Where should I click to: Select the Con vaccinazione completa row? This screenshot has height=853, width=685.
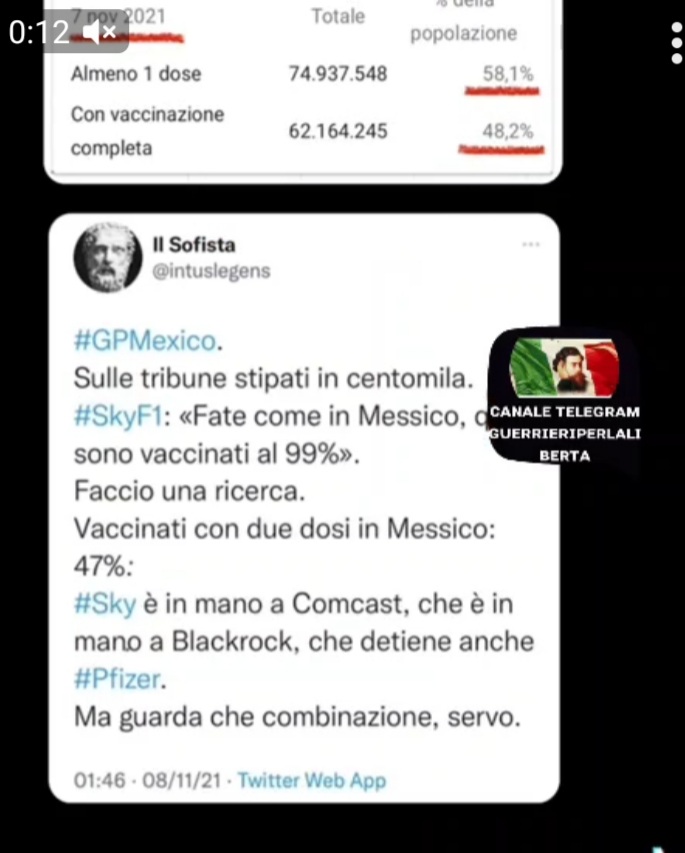pyautogui.click(x=303, y=131)
